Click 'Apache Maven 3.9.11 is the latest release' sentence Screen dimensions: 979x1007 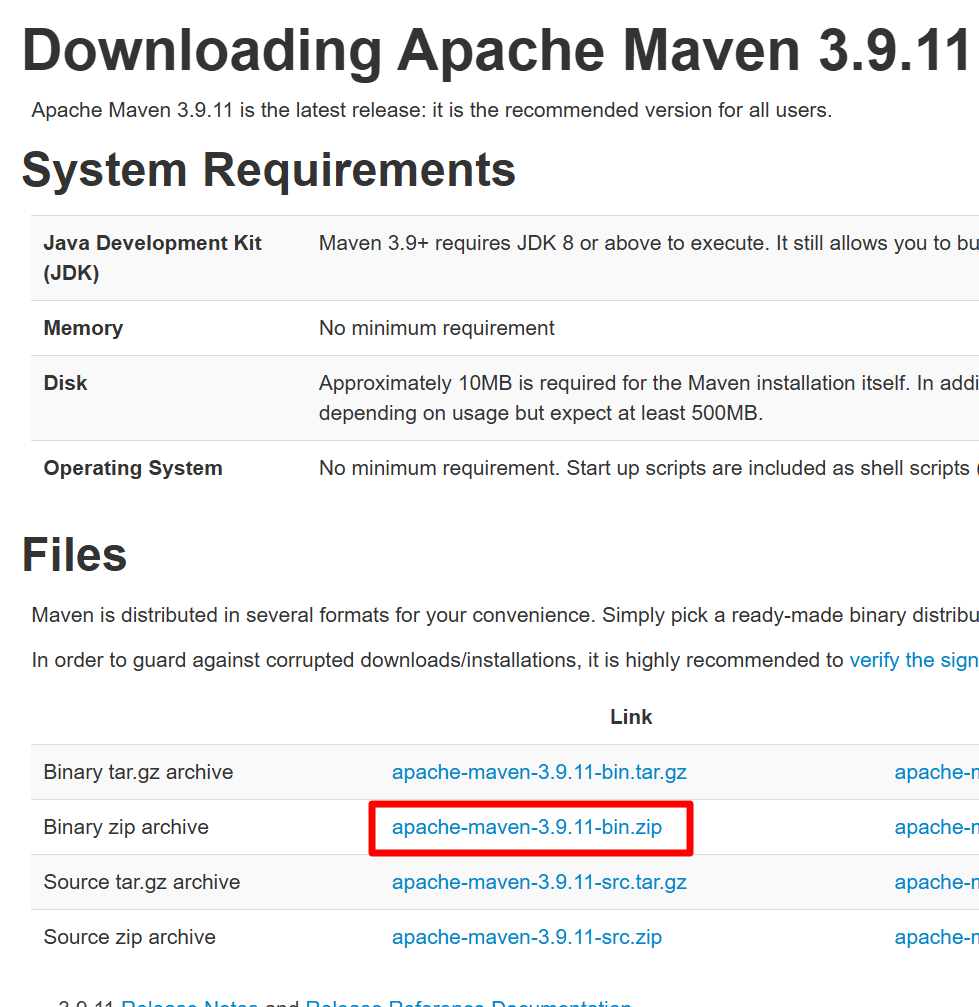[432, 110]
